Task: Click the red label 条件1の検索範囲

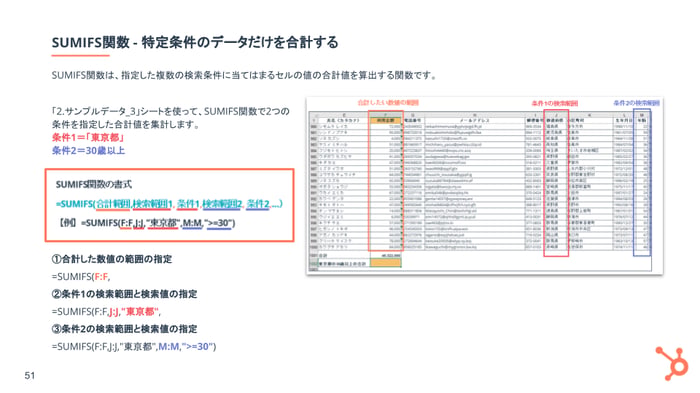Action: pyautogui.click(x=554, y=103)
